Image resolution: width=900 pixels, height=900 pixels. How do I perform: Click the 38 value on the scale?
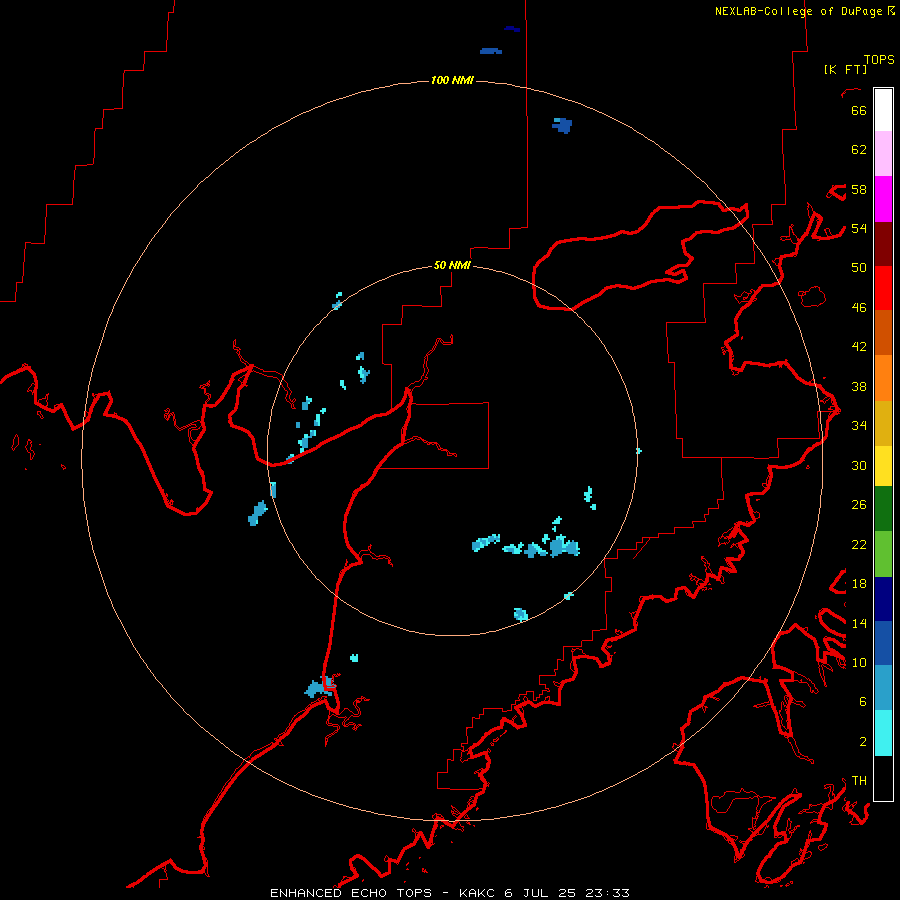[x=859, y=386]
